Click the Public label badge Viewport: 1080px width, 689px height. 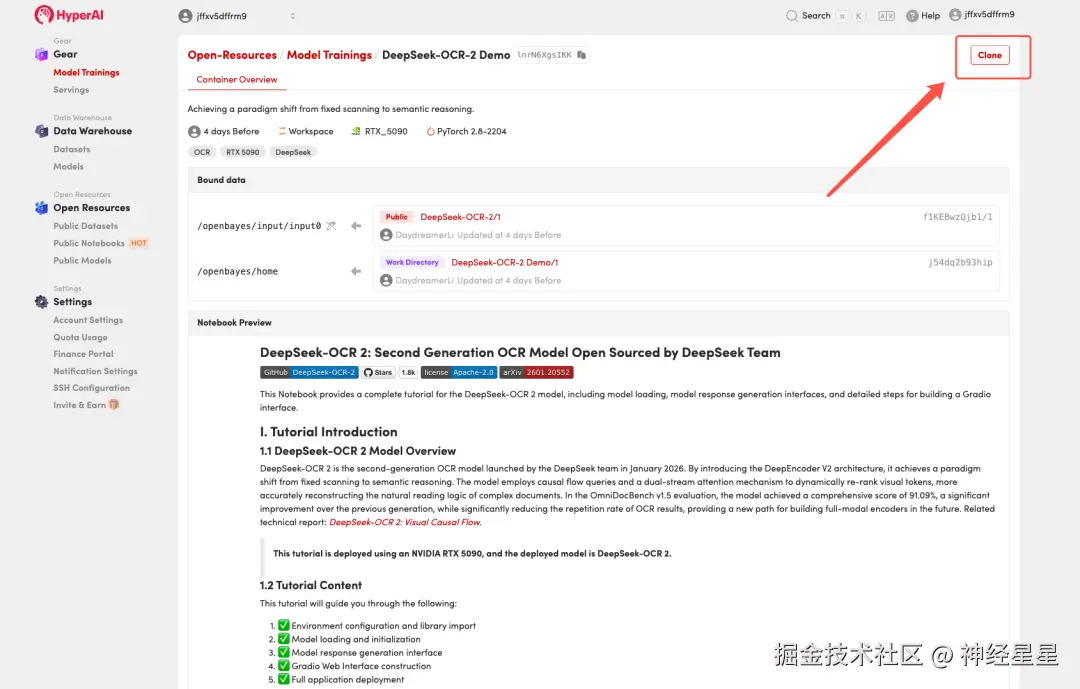click(x=397, y=217)
